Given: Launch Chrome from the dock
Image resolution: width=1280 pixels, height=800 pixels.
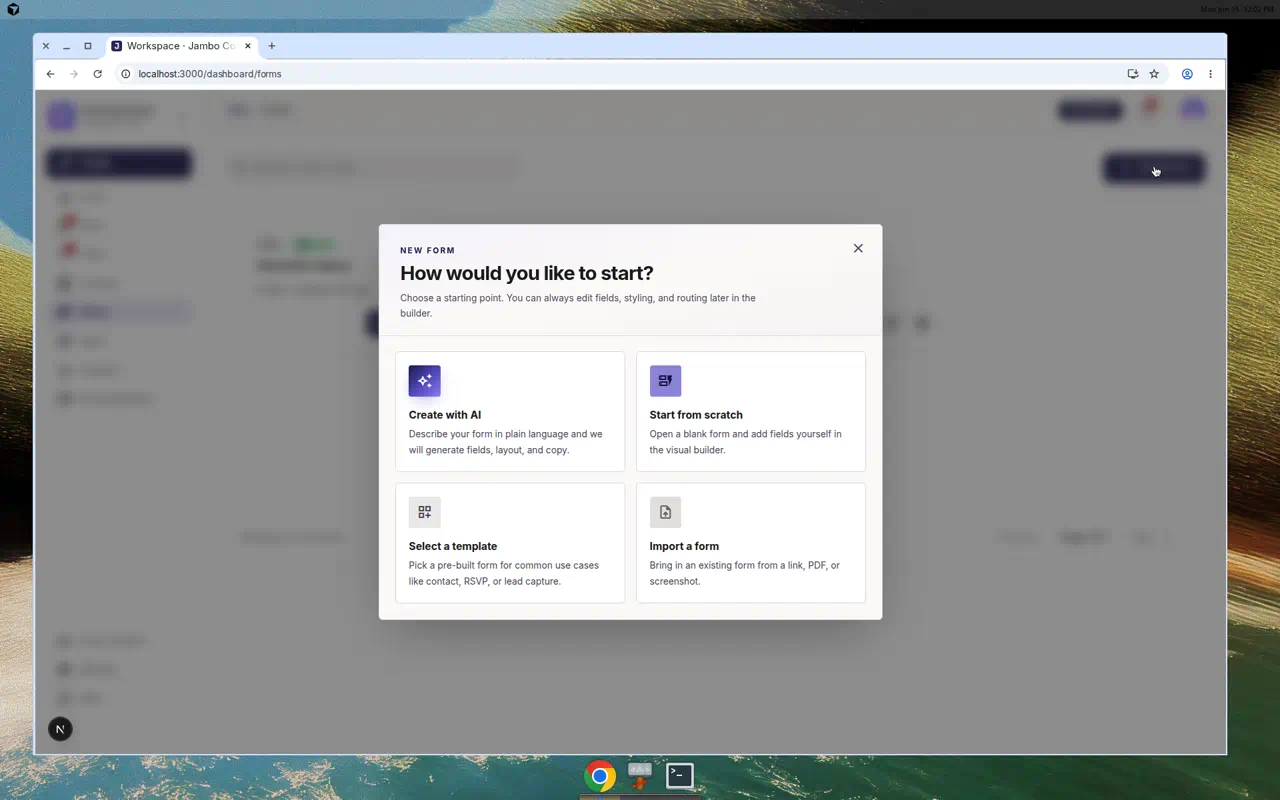Looking at the screenshot, I should pyautogui.click(x=600, y=776).
